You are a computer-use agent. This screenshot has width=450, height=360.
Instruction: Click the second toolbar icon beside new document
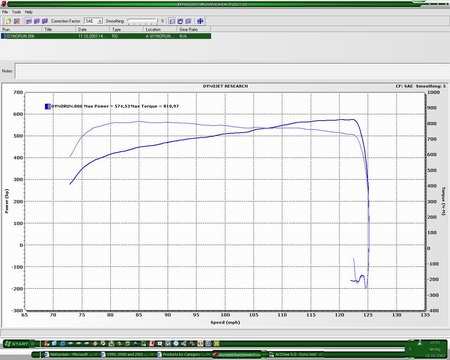(17, 21)
